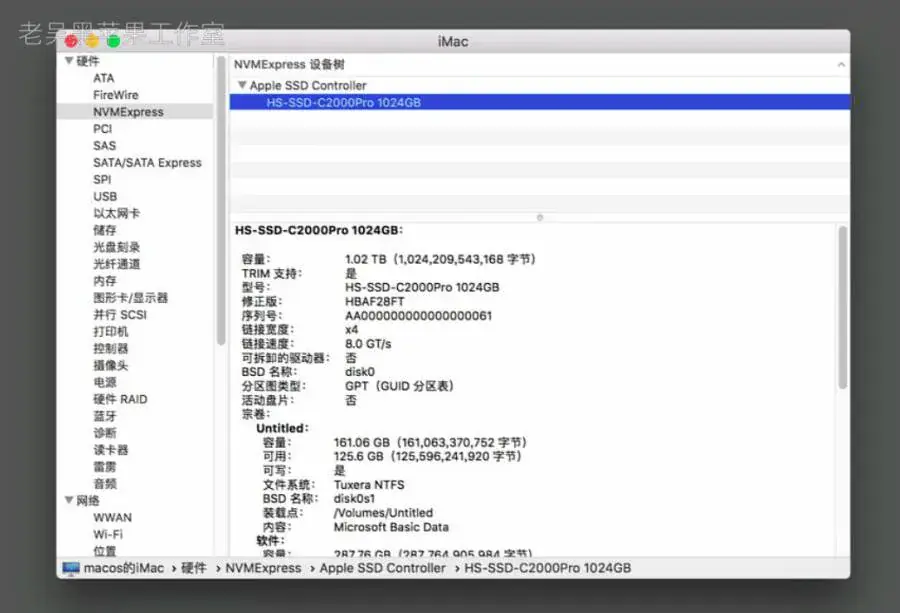Select 打印机 in the sidebar
900x613 pixels.
click(x=111, y=332)
